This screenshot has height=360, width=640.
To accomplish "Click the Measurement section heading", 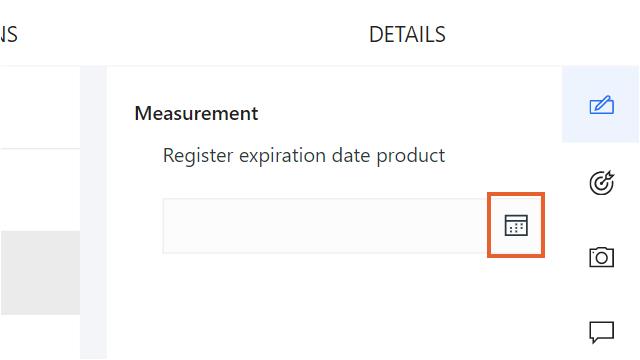I will 196,113.
